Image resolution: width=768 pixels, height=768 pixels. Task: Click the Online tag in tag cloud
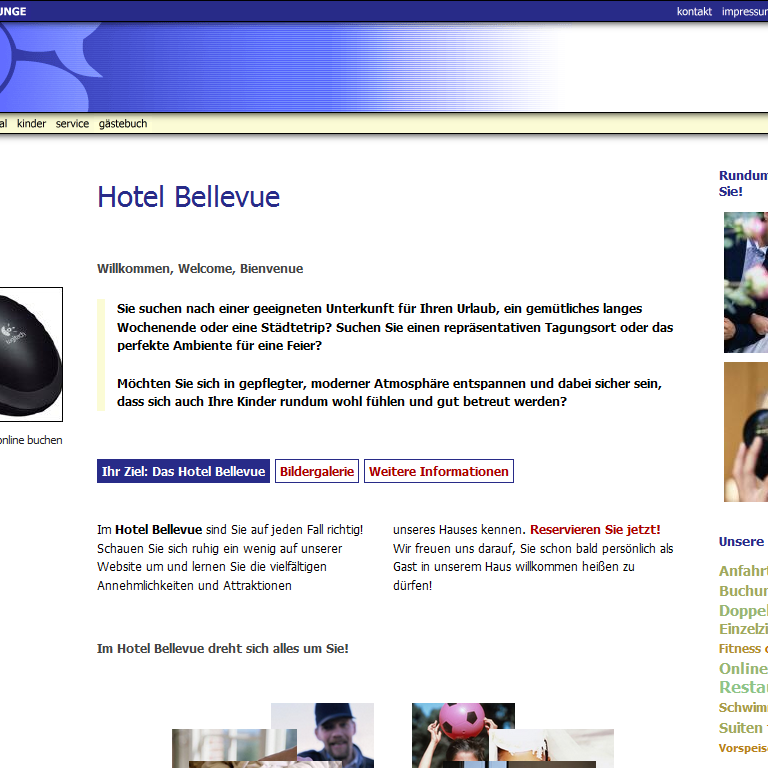click(743, 668)
